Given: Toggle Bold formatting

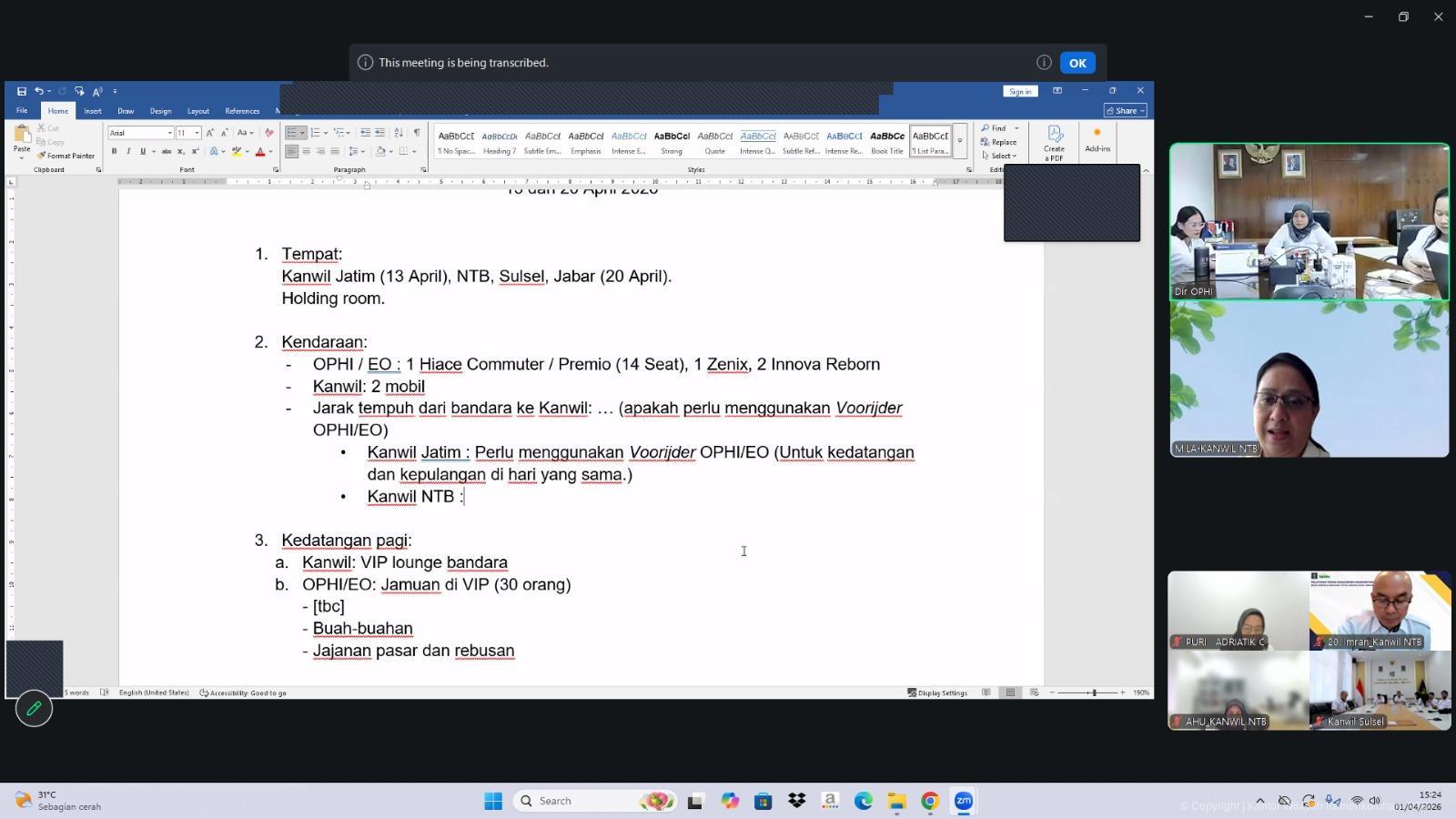Looking at the screenshot, I should 114,152.
